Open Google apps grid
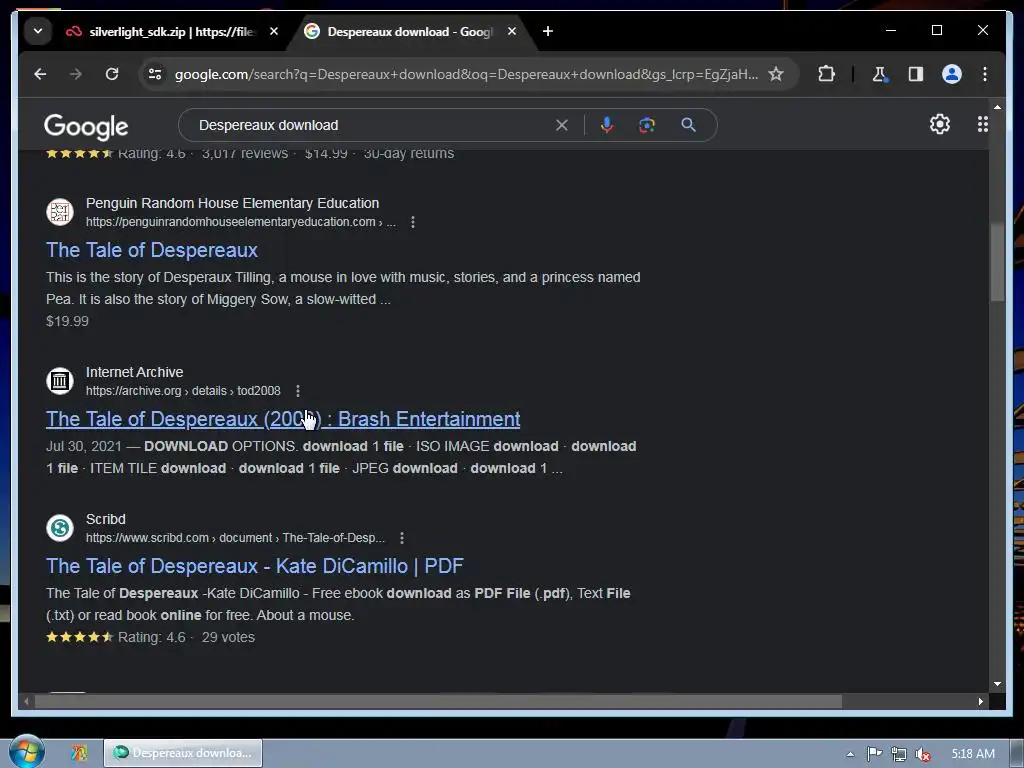The width and height of the screenshot is (1024, 768). [x=982, y=124]
